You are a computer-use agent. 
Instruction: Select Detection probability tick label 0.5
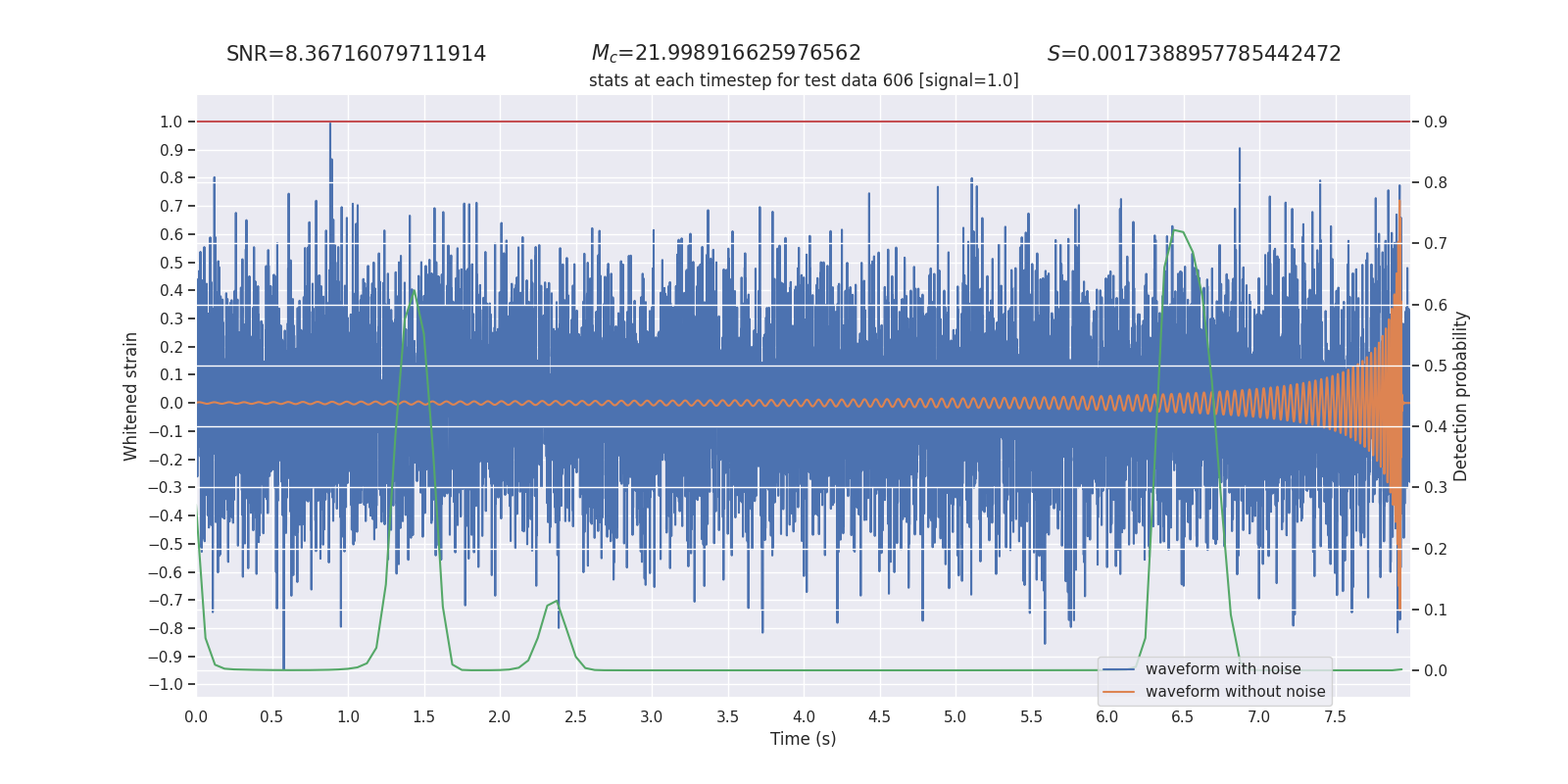(1436, 366)
